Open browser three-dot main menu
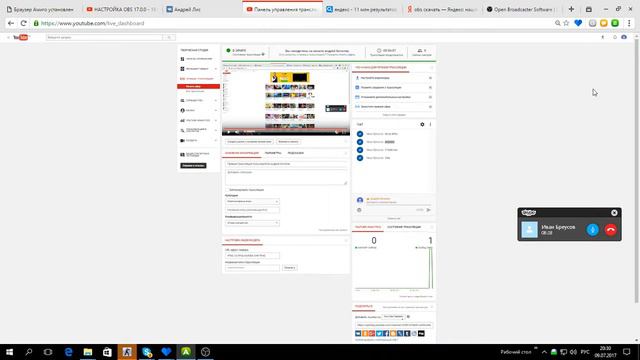Screen dimensions: 640x360 click(629, 23)
